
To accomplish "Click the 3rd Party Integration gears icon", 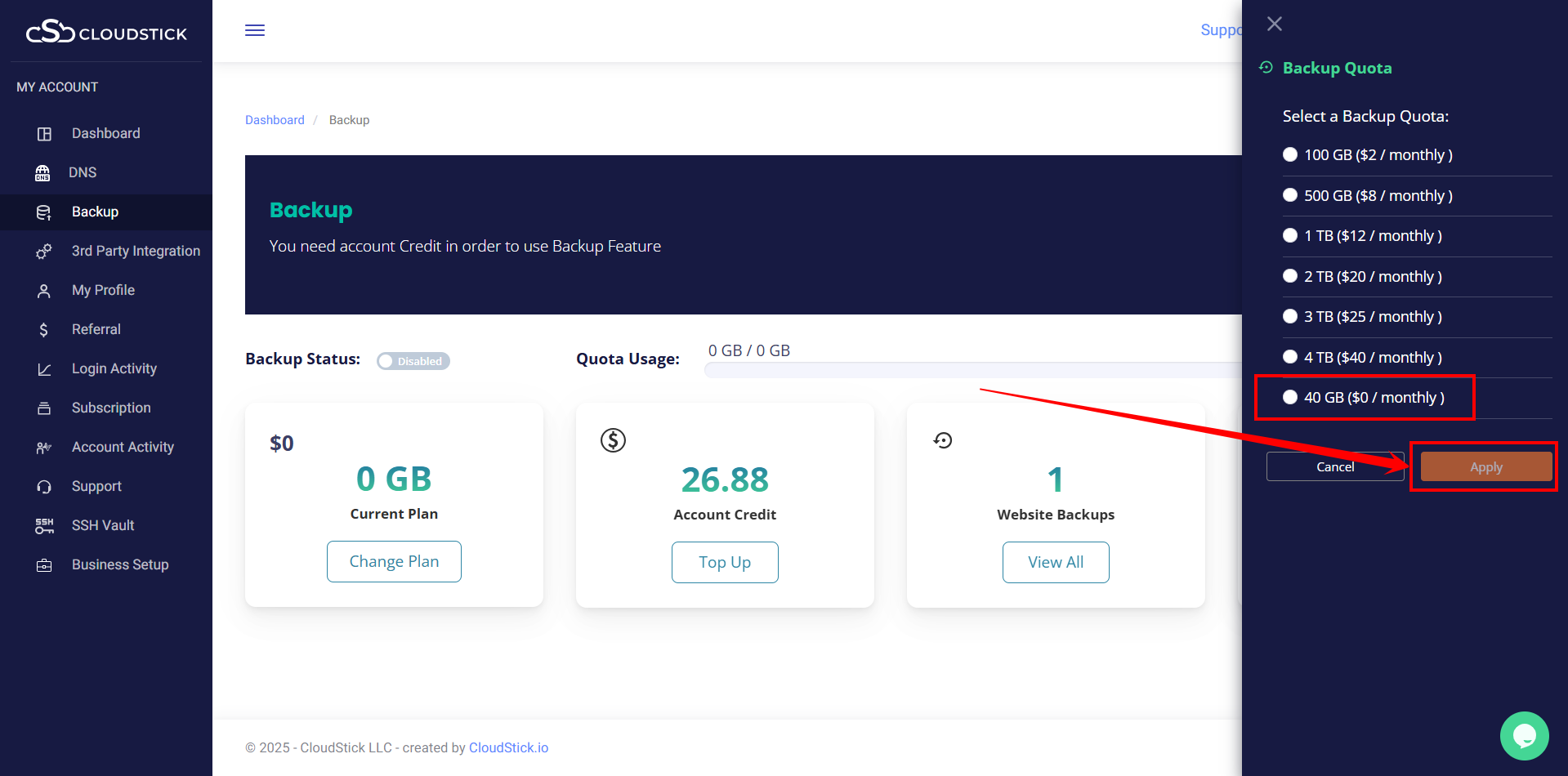I will pyautogui.click(x=44, y=252).
